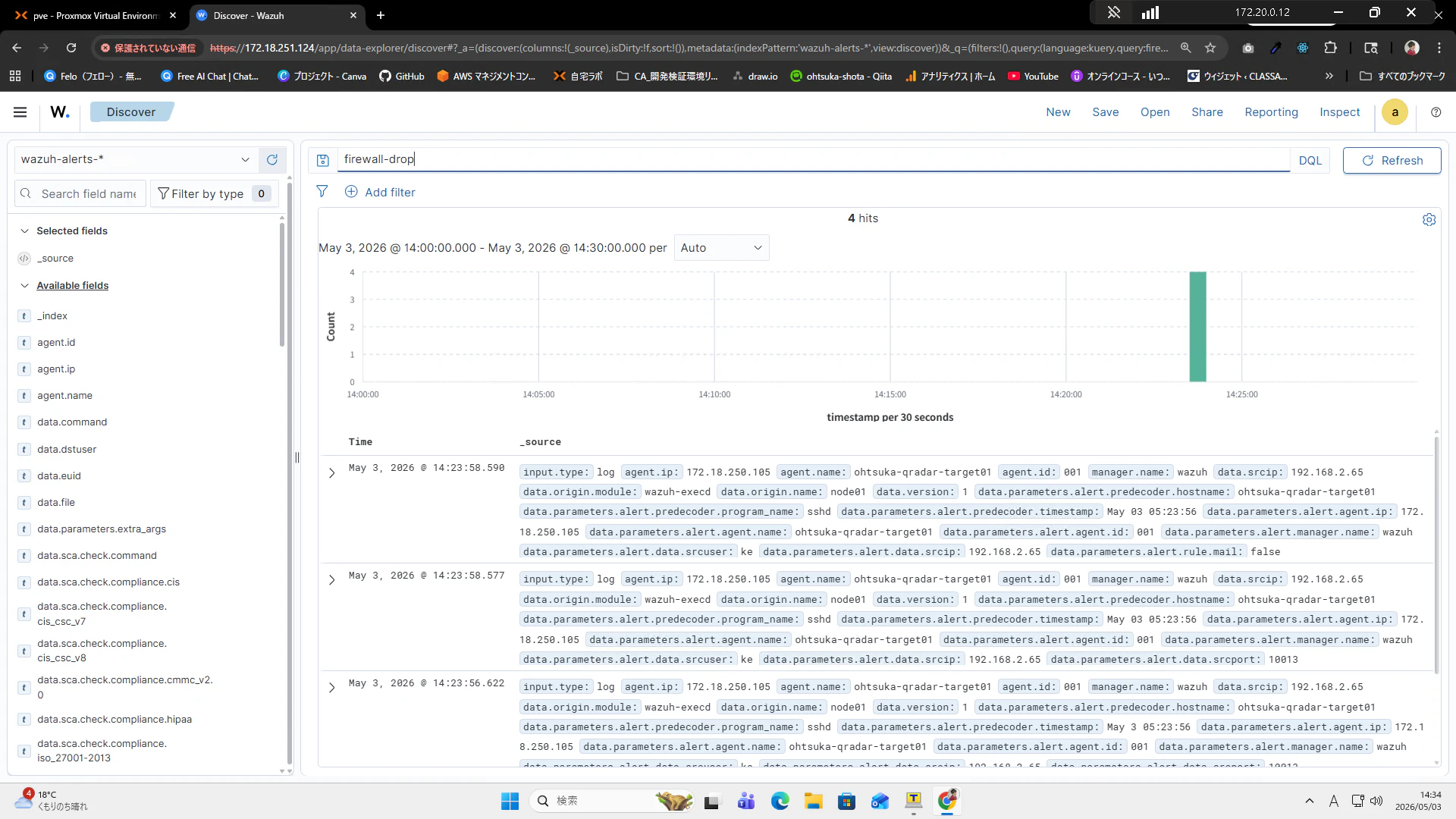Collapse the Selected fields section
The height and width of the screenshot is (819, 1456).
[24, 231]
